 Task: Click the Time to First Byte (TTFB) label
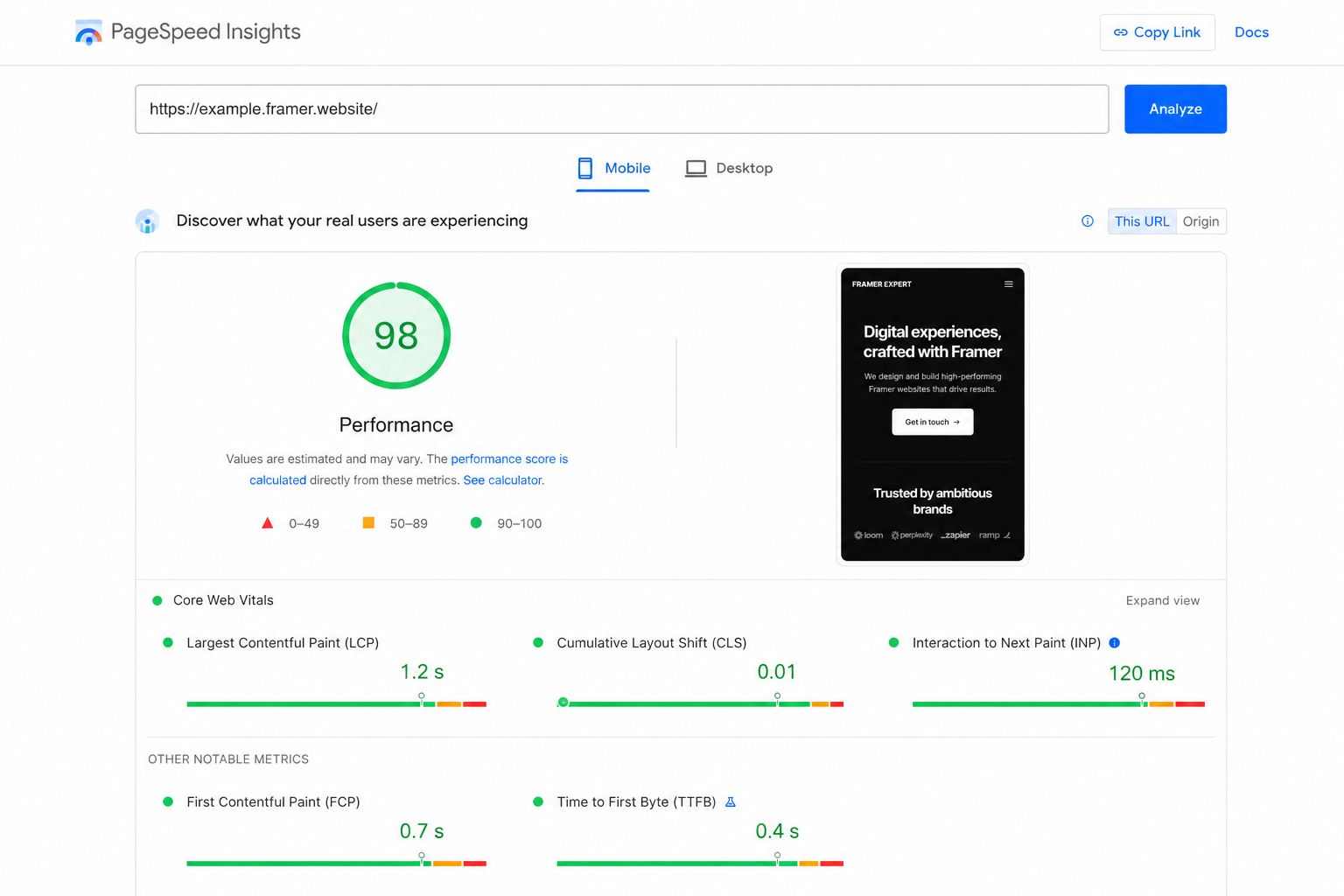coord(636,802)
